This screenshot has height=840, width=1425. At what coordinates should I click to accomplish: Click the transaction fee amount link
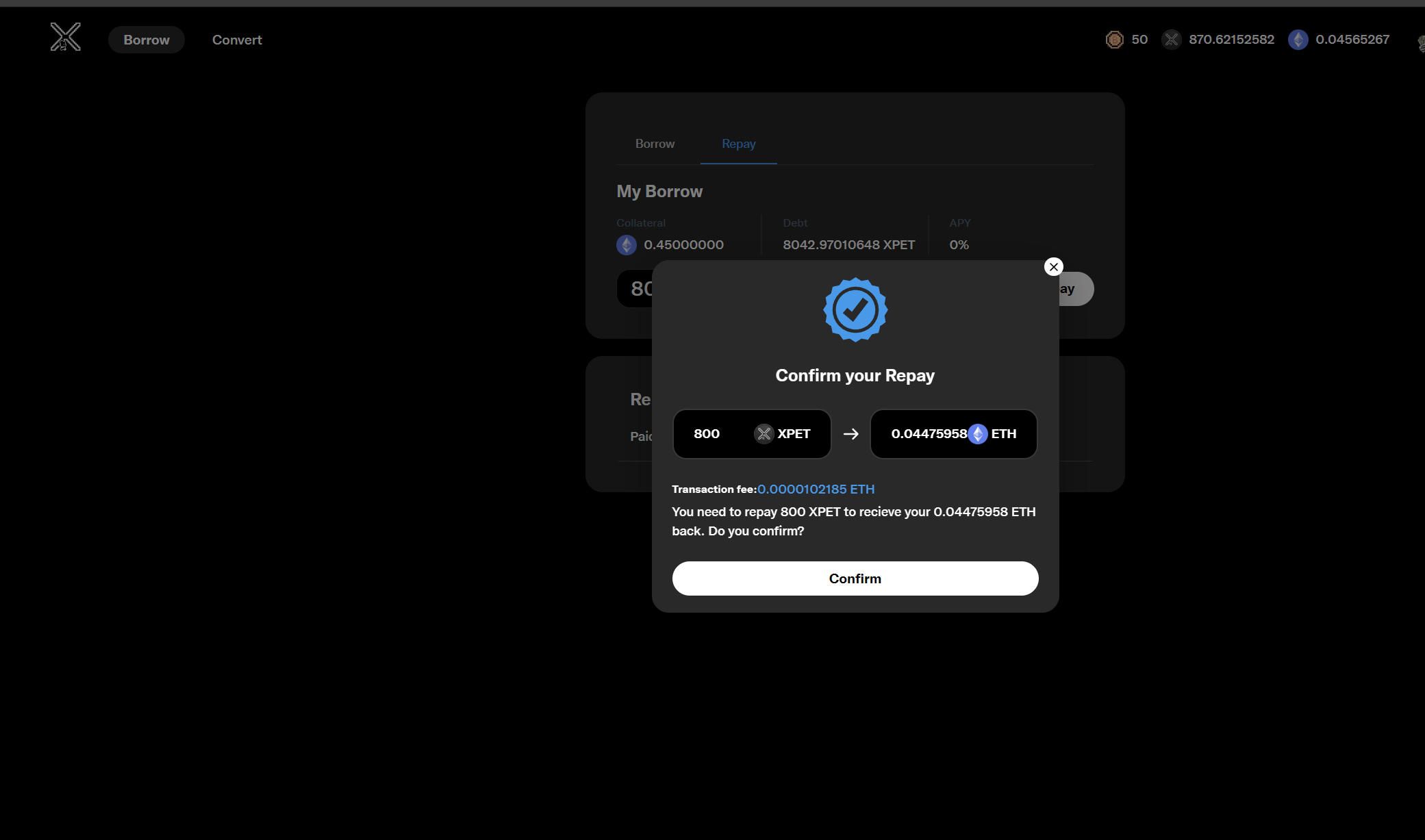pyautogui.click(x=816, y=489)
